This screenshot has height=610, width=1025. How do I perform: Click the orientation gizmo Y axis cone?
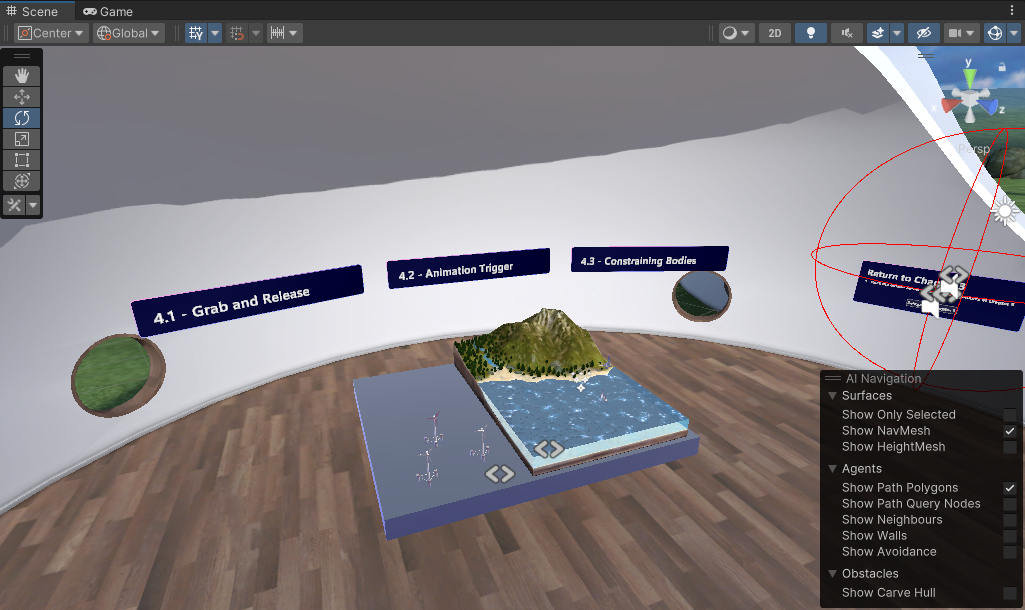click(x=969, y=78)
